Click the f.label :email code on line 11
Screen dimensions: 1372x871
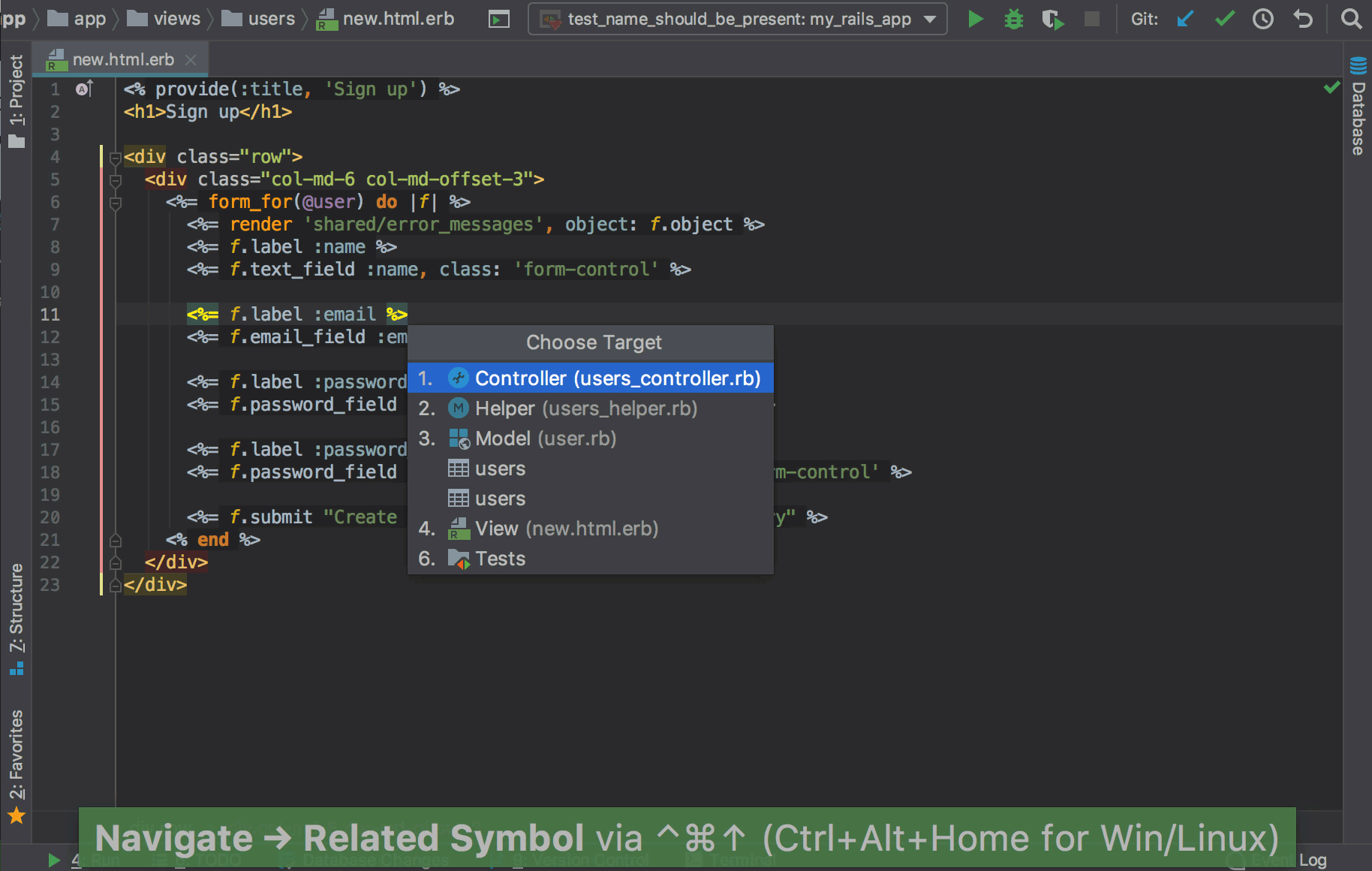(x=303, y=315)
